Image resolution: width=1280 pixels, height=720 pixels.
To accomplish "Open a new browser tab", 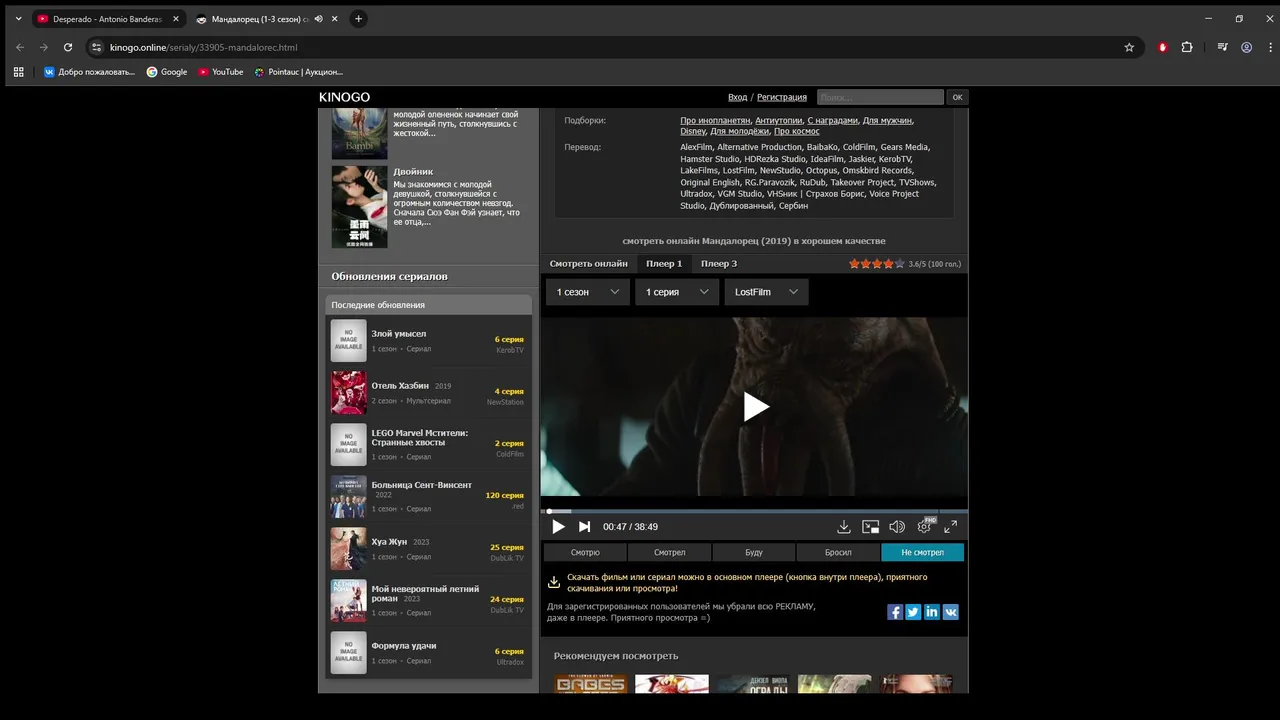I will click(x=358, y=19).
